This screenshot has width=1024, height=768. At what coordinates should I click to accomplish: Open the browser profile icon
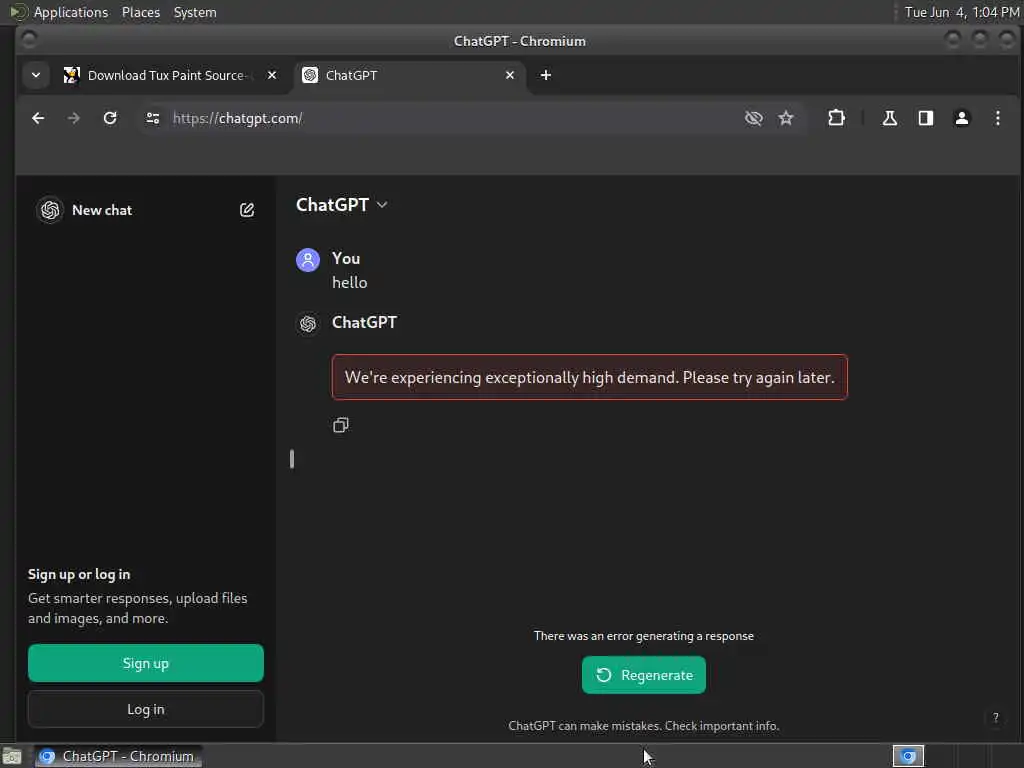(961, 118)
